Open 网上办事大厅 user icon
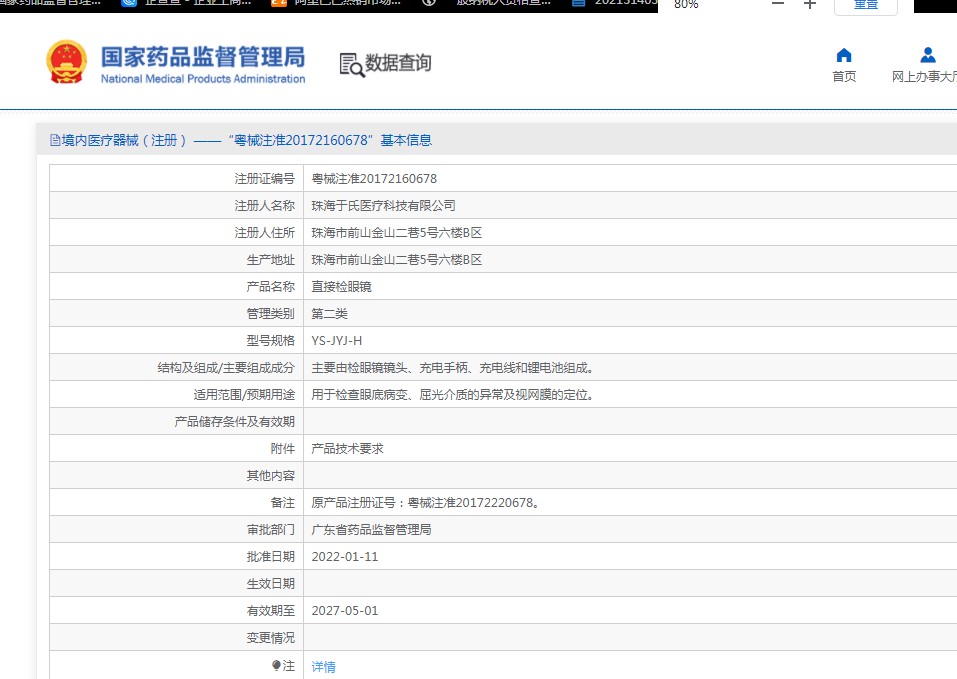 pos(928,55)
